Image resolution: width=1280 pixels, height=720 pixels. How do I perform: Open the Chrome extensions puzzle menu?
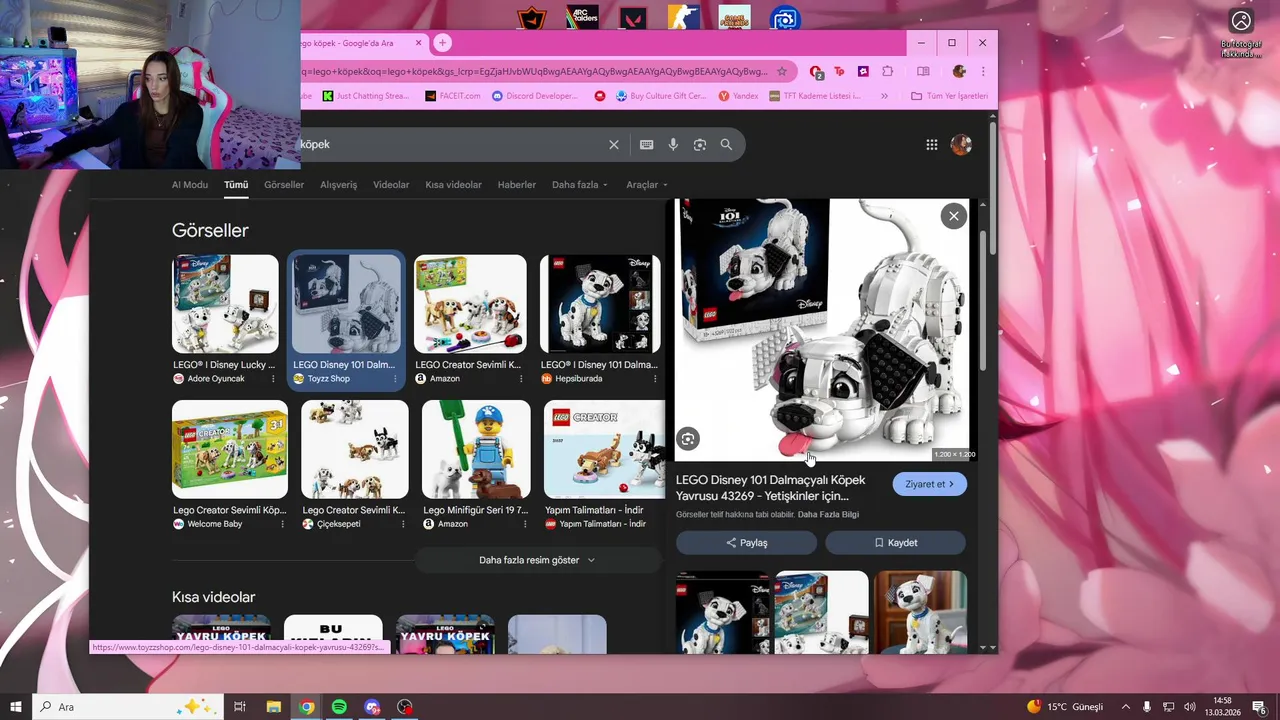coord(887,71)
